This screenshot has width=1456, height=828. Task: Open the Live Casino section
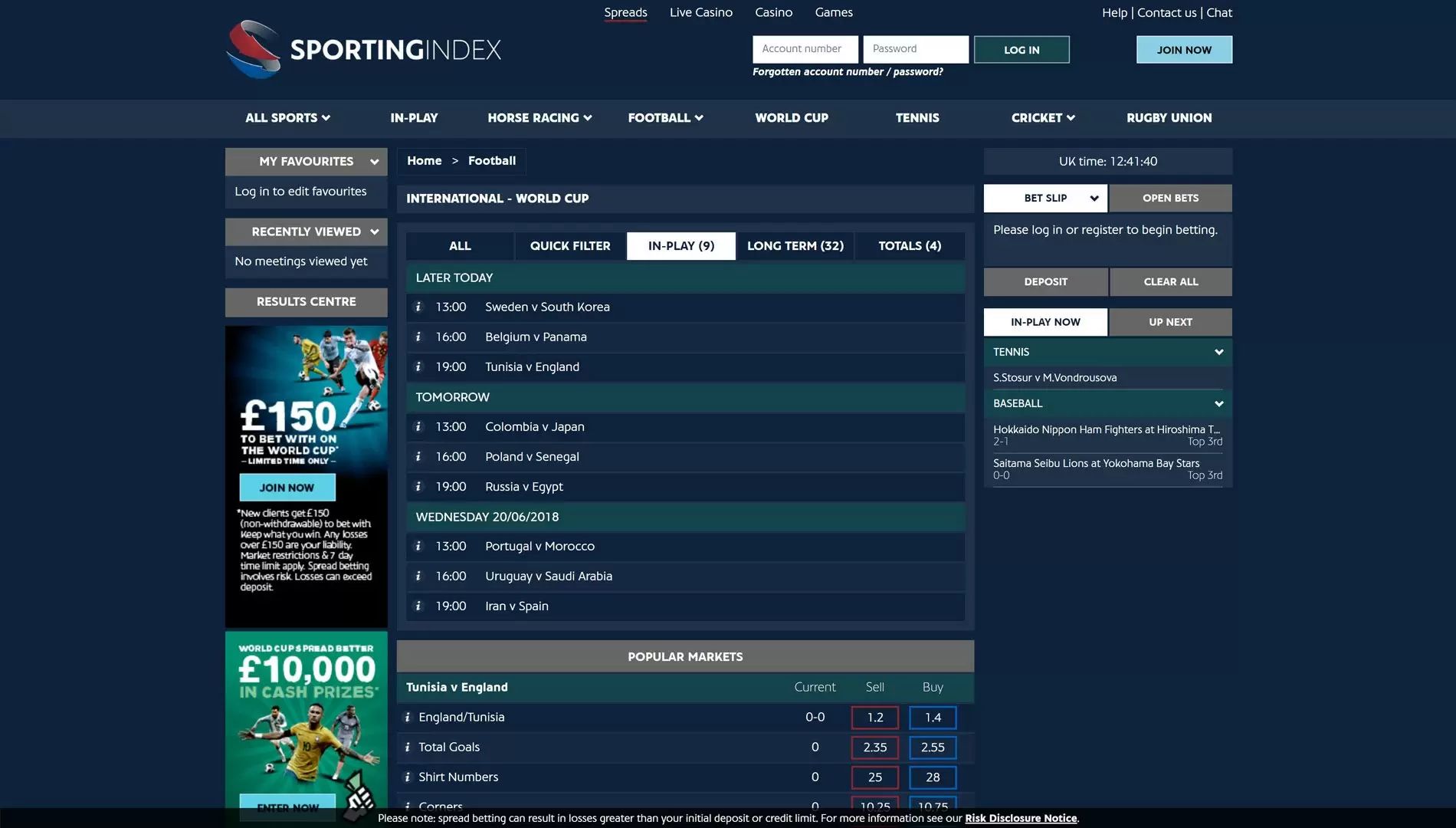click(x=700, y=12)
